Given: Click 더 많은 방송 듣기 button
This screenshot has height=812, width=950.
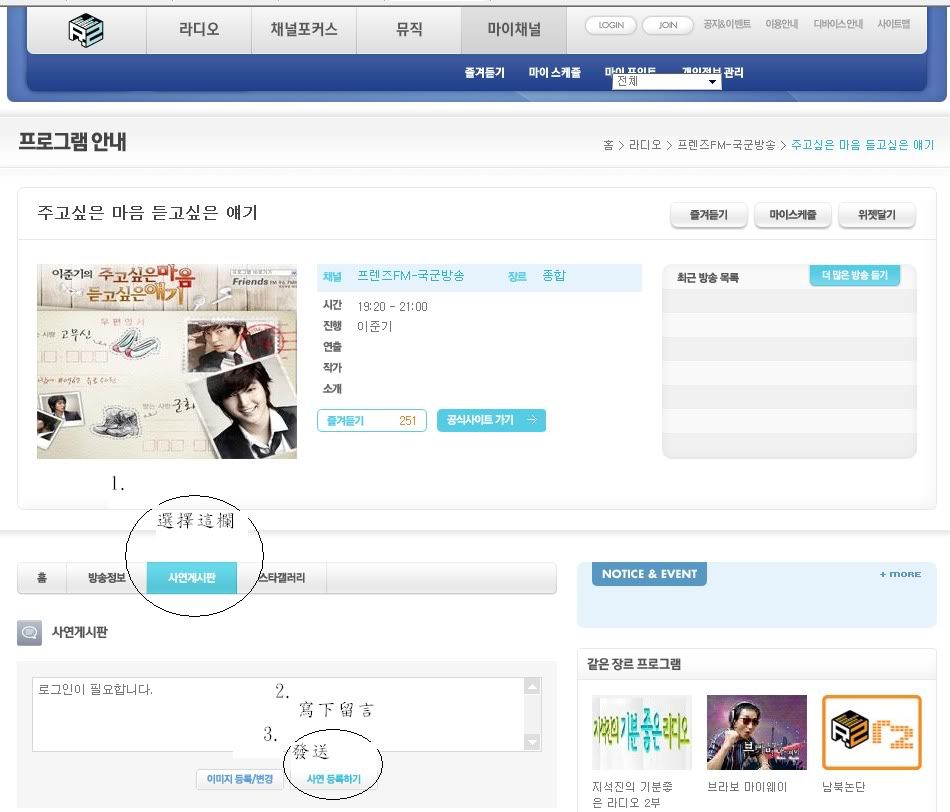Looking at the screenshot, I should click(854, 276).
